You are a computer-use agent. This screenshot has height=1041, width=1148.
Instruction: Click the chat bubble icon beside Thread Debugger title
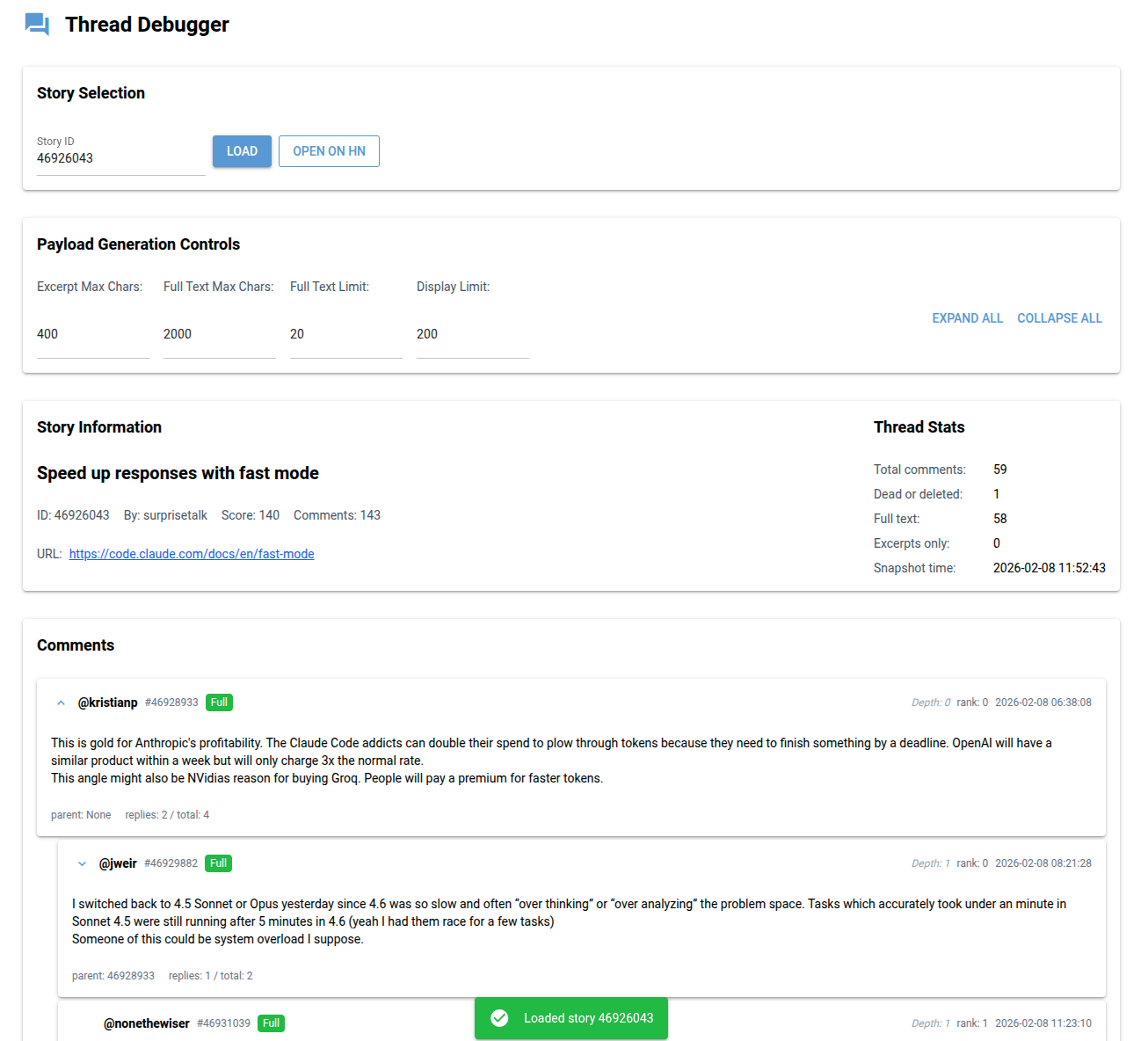click(36, 24)
